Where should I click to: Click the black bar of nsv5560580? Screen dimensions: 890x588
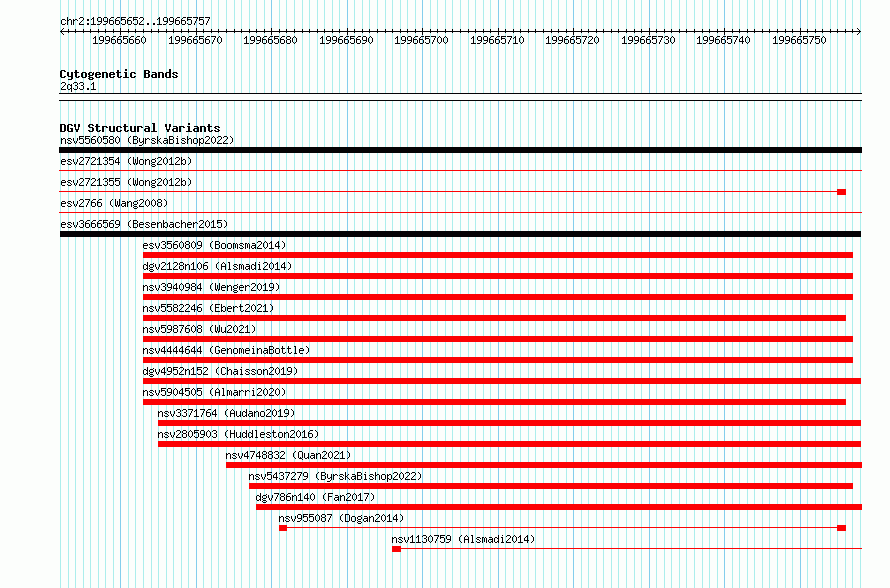click(x=460, y=150)
